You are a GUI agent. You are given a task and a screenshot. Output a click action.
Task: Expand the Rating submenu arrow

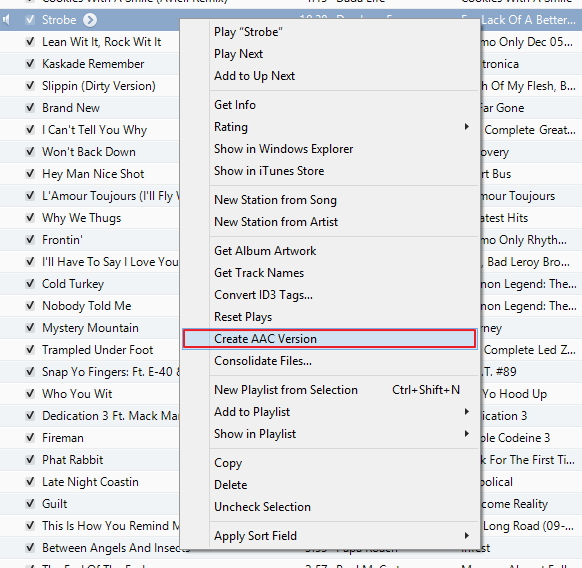(467, 127)
